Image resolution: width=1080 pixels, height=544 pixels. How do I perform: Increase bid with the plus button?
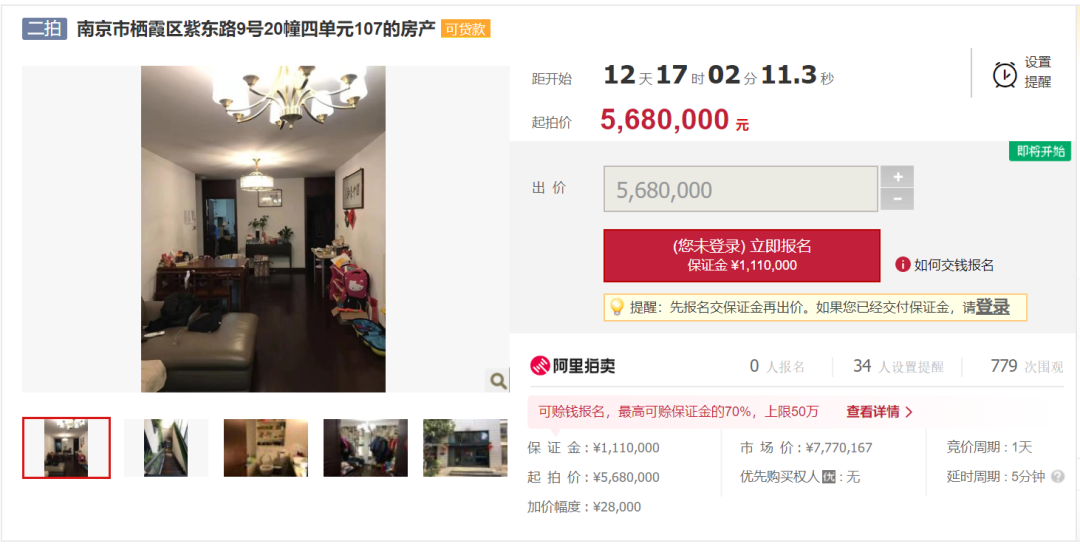897,176
